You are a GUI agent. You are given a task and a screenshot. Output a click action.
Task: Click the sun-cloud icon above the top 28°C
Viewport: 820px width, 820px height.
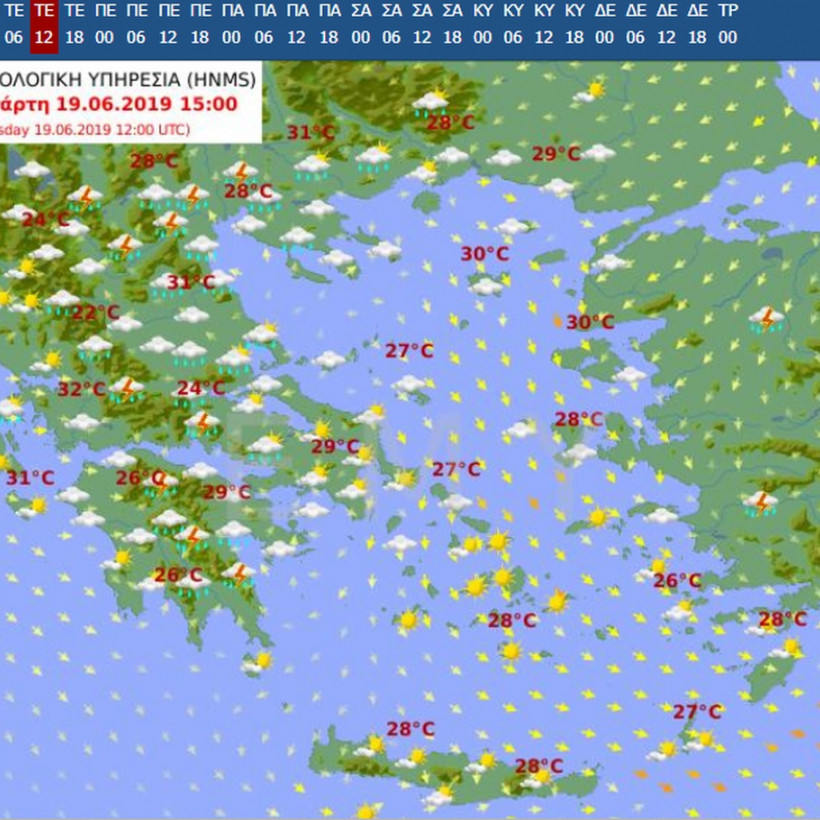433,99
